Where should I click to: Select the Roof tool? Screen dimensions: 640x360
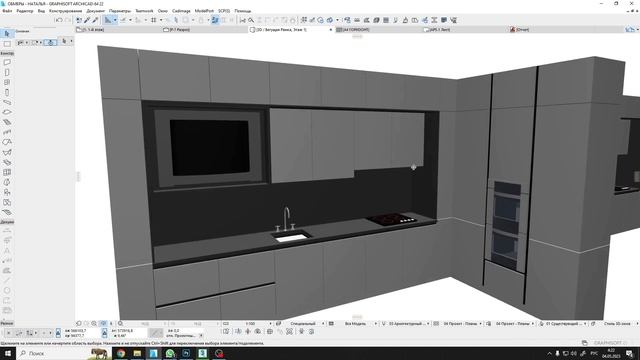(x=7, y=142)
